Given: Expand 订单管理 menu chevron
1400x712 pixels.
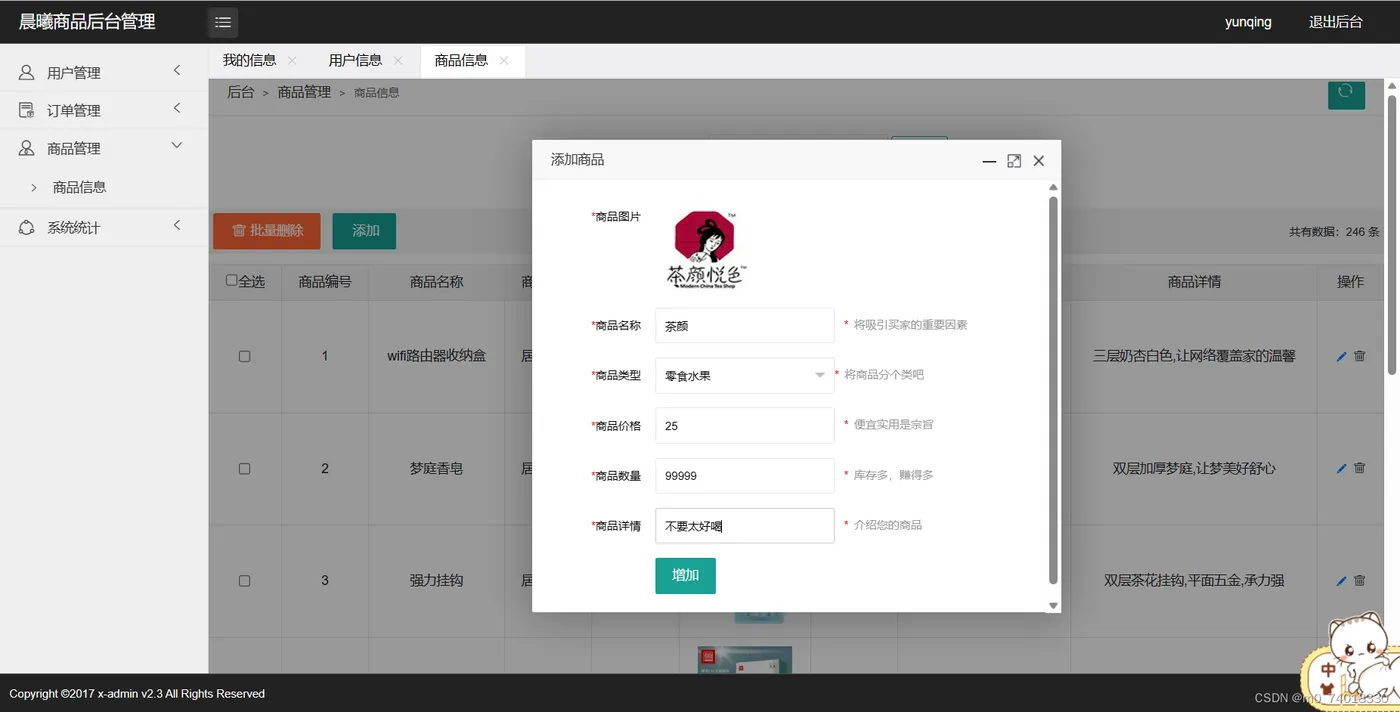Looking at the screenshot, I should click(177, 108).
